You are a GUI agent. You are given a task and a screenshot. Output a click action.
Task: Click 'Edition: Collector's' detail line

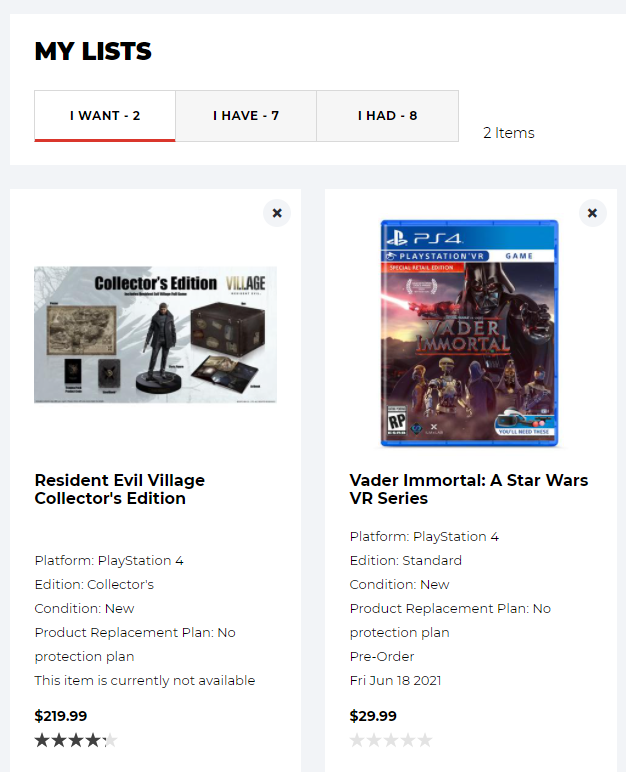[94, 584]
